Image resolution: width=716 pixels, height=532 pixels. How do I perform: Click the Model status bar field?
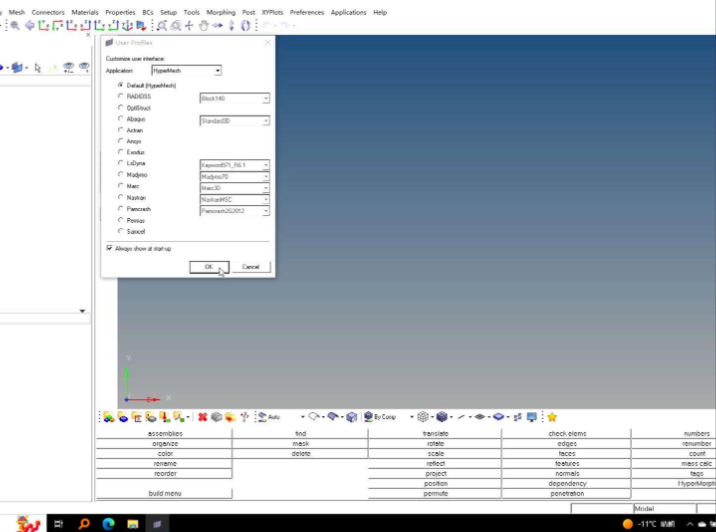point(664,508)
